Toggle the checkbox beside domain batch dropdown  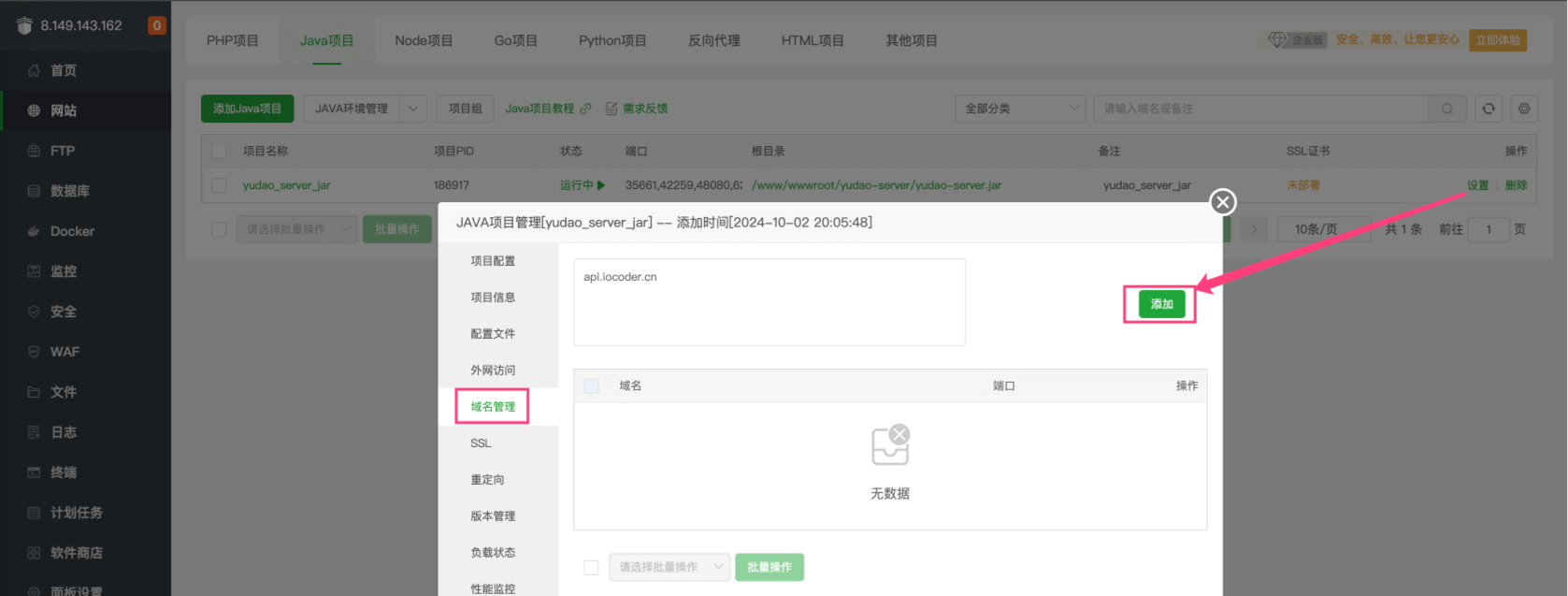pyautogui.click(x=591, y=567)
